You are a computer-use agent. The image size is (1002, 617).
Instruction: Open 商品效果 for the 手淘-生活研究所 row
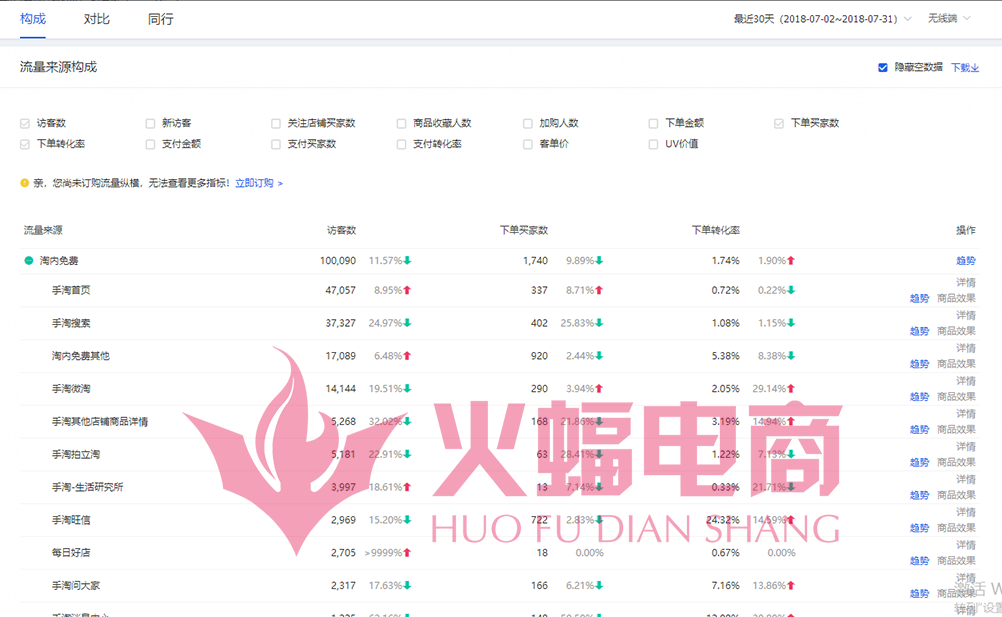pyautogui.click(x=957, y=495)
